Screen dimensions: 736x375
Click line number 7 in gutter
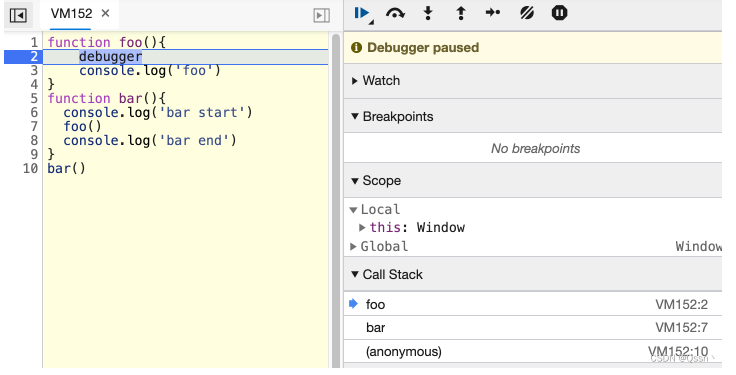[34, 127]
